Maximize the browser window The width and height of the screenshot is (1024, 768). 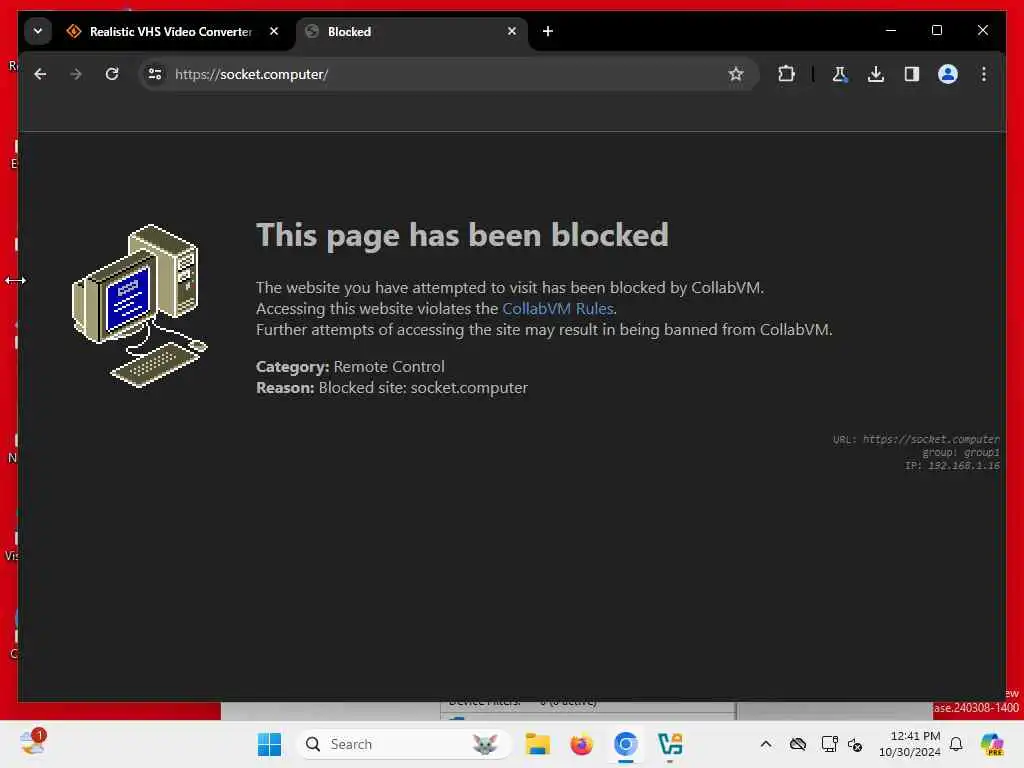936,30
